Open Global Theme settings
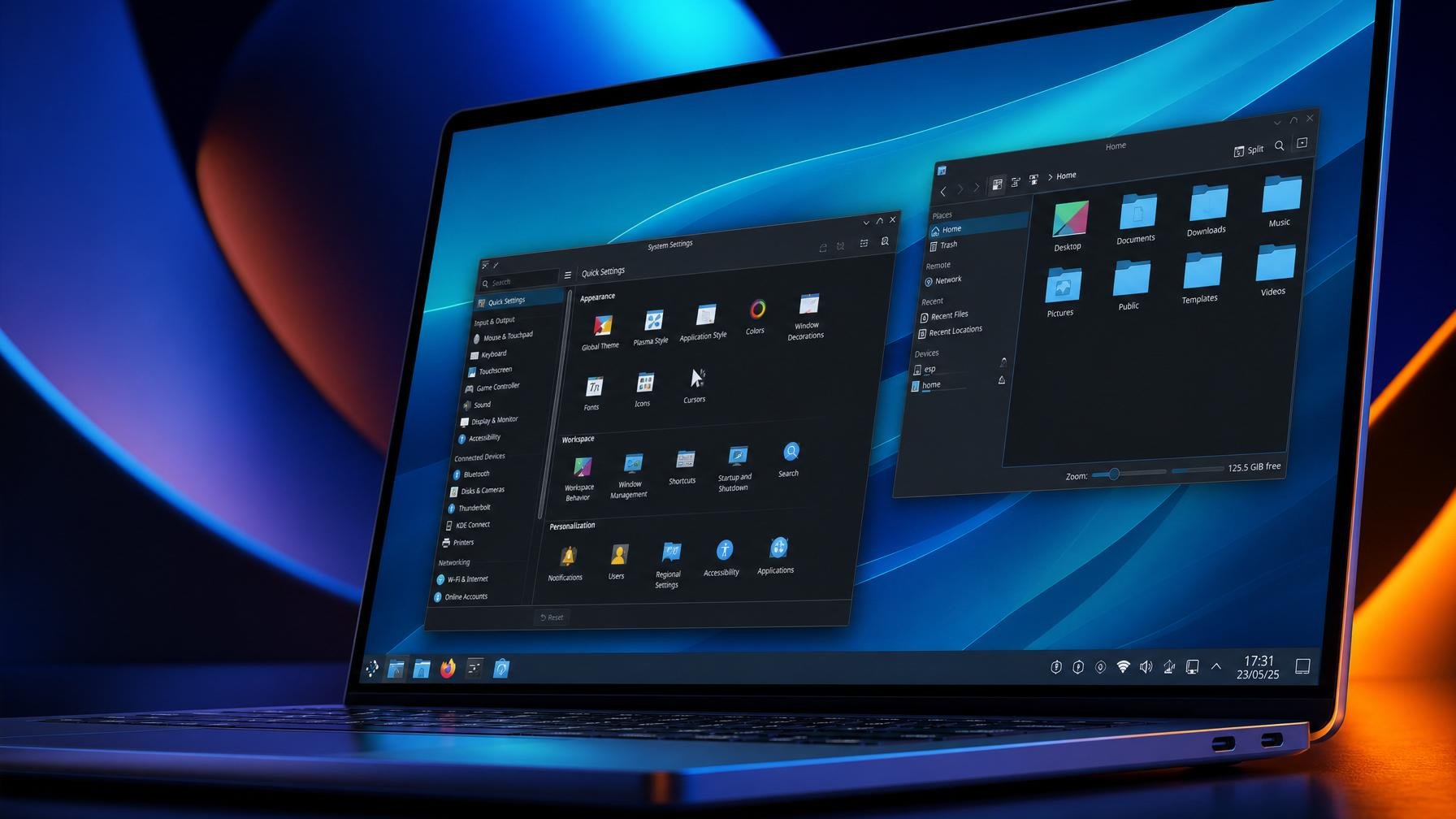This screenshot has width=1456, height=819. pyautogui.click(x=601, y=331)
